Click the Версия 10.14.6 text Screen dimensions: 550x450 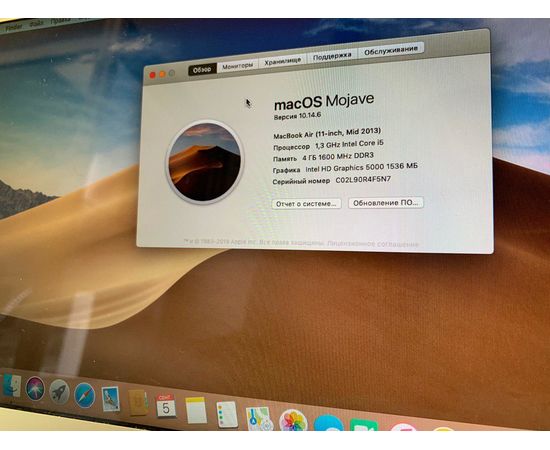click(297, 116)
